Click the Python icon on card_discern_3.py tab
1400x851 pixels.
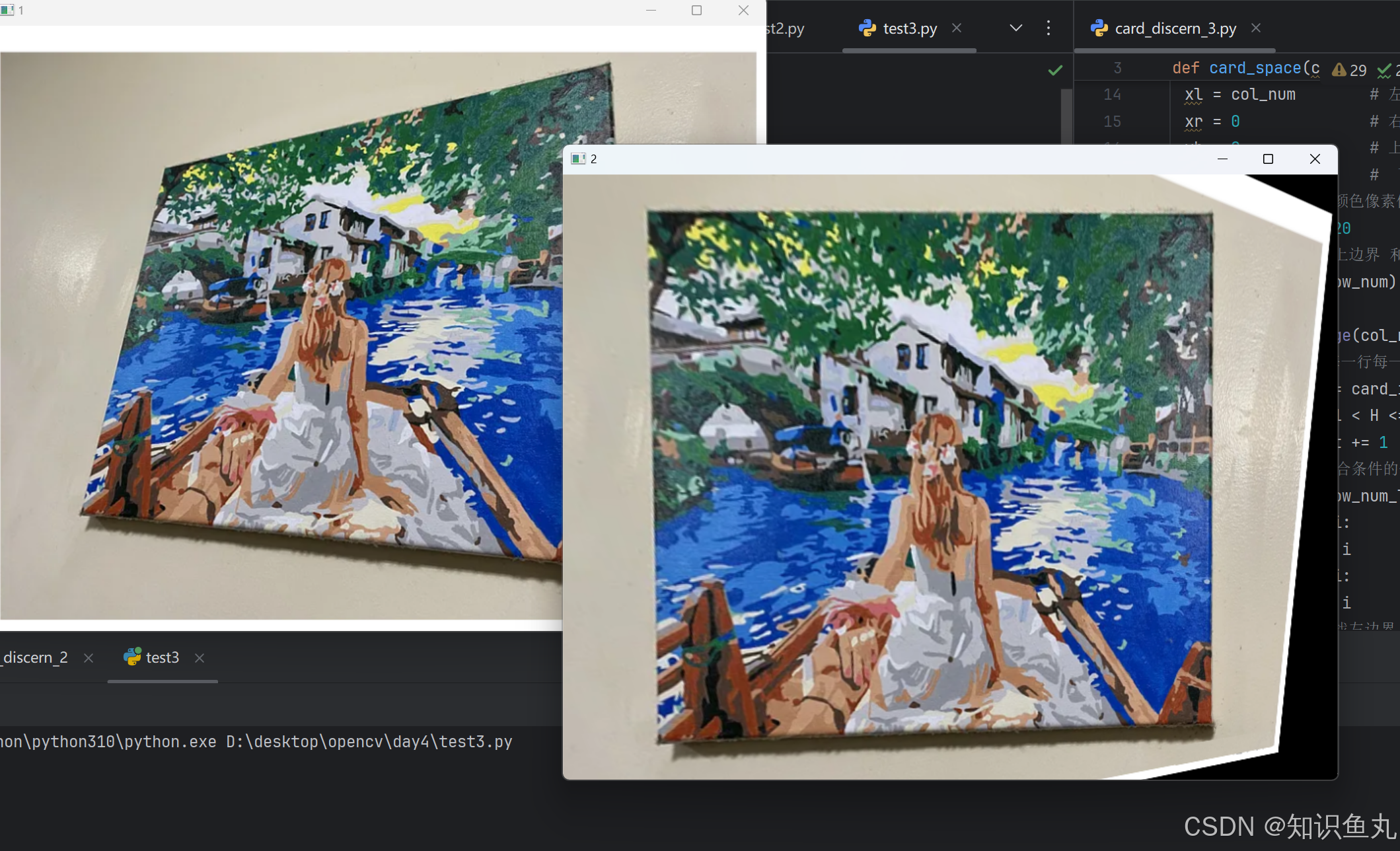coord(1099,28)
